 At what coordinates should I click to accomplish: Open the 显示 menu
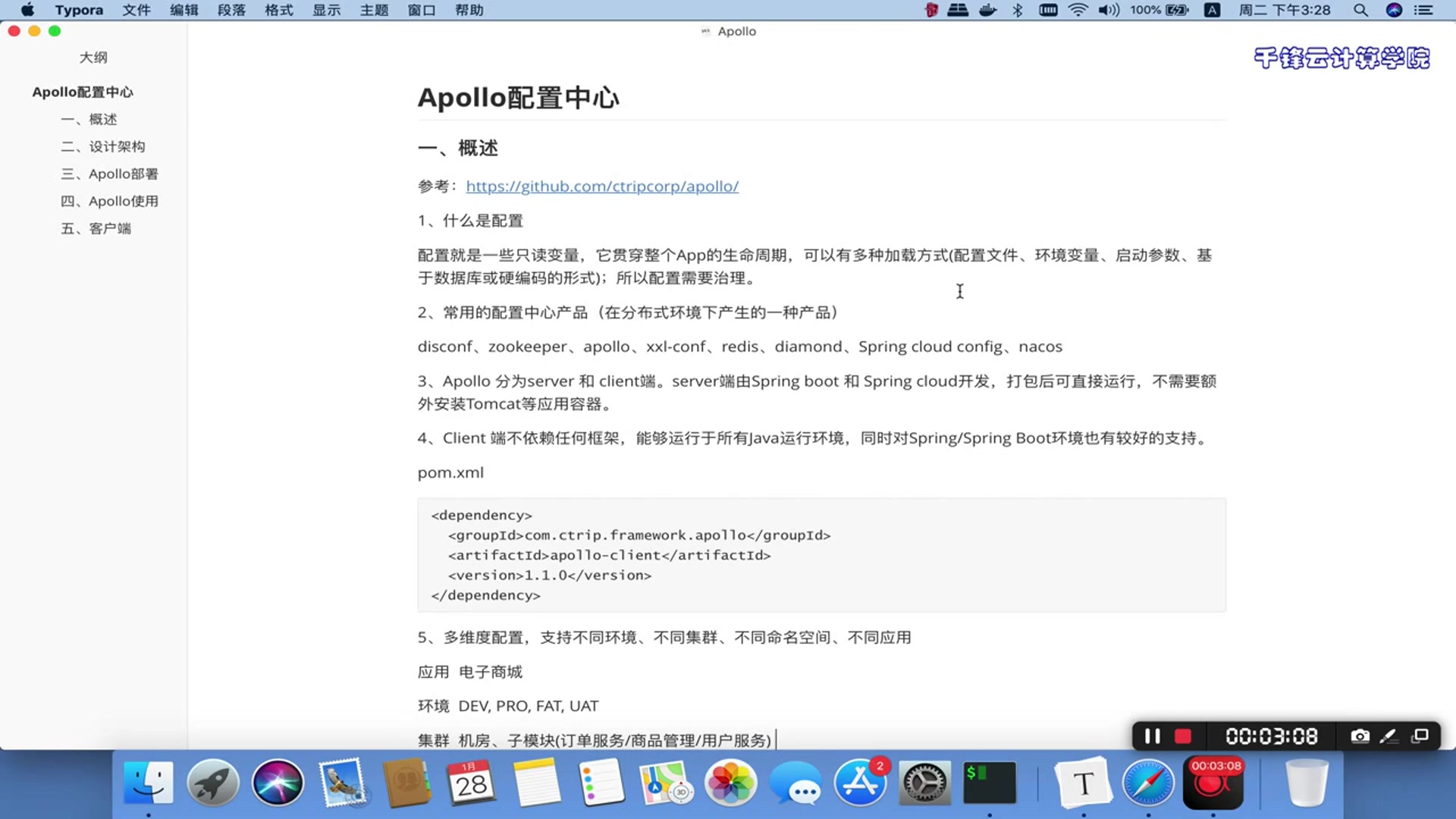tap(327, 10)
